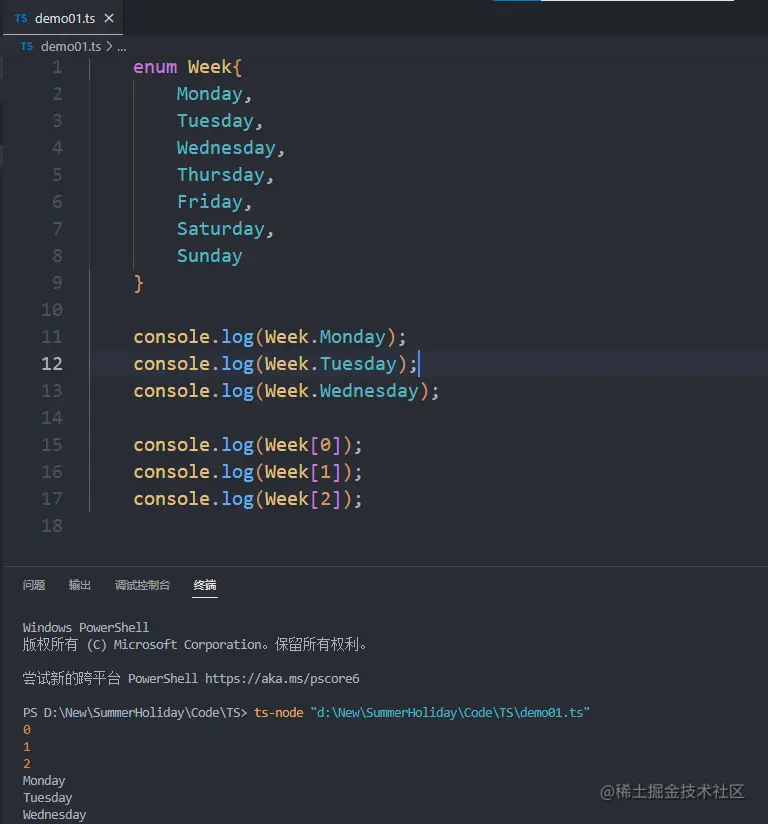
Task: Click line number 18 in gutter
Action: click(52, 526)
